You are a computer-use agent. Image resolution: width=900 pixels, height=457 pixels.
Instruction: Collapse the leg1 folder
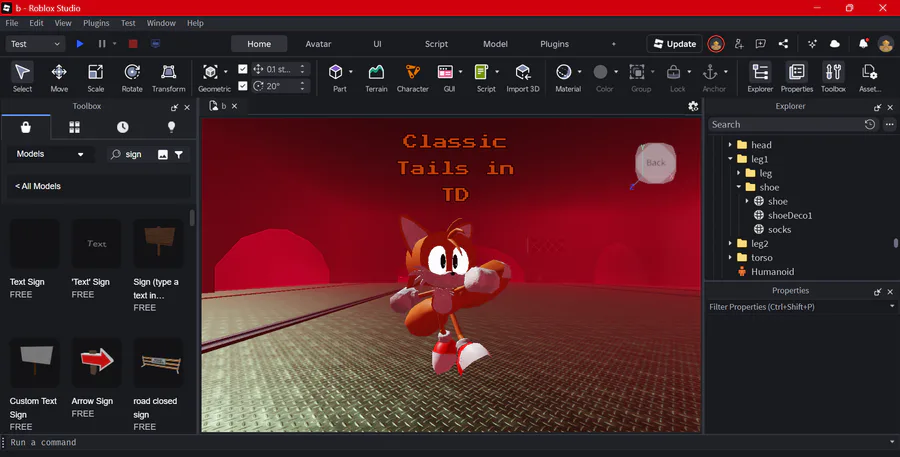tap(730, 159)
